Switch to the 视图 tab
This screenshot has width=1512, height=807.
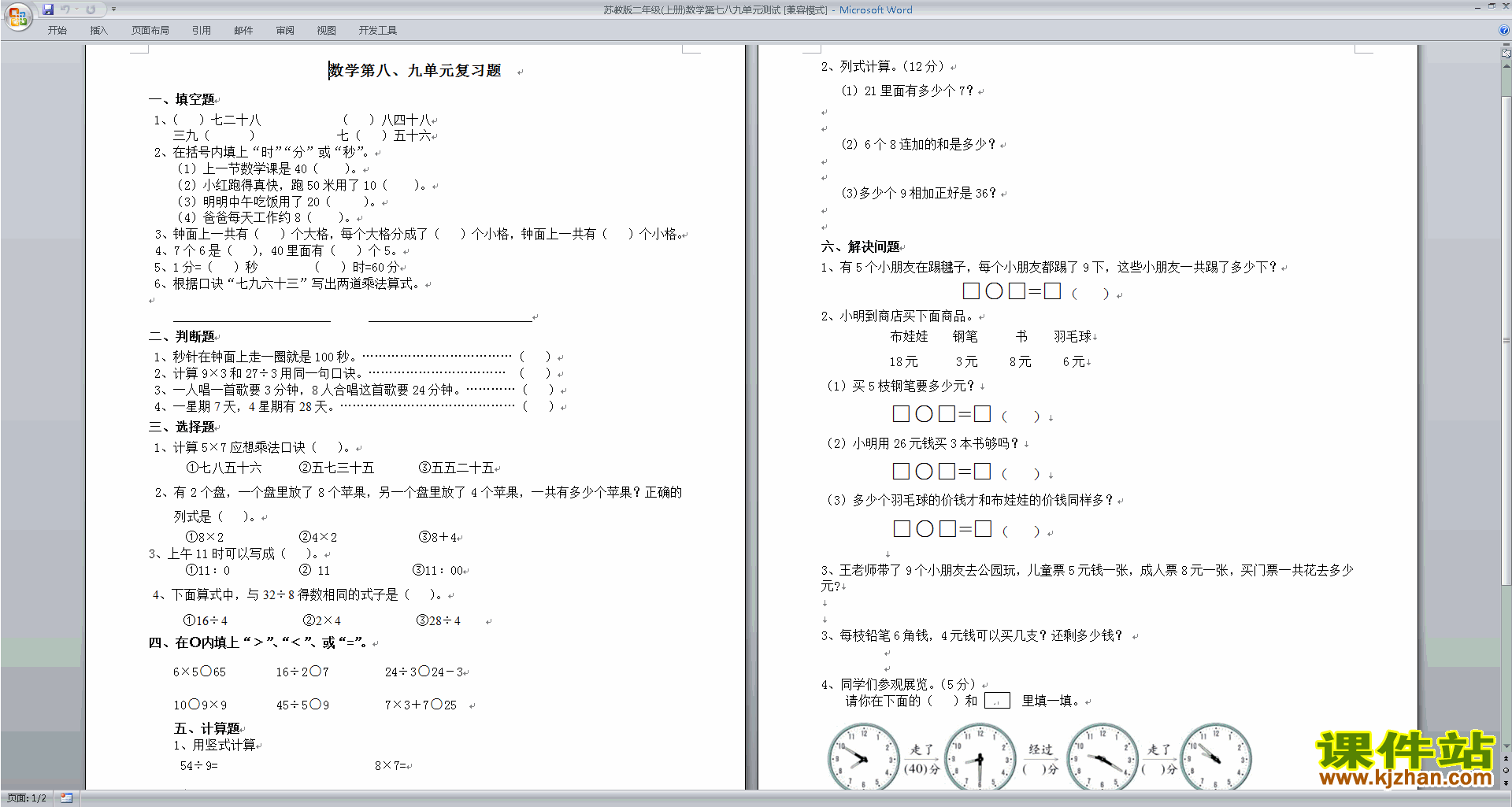tap(327, 30)
